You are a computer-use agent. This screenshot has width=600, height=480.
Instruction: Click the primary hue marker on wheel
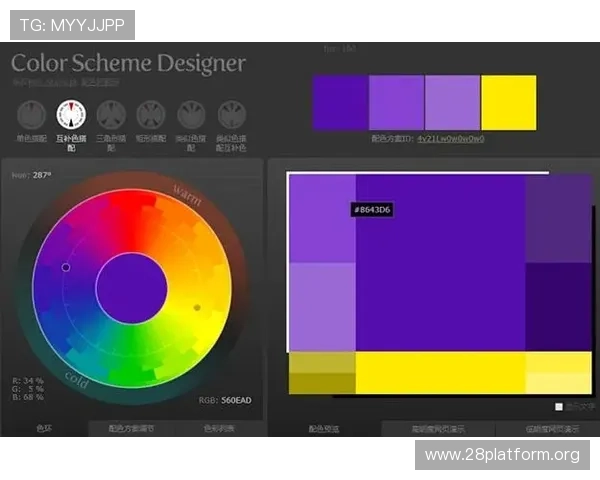(66, 267)
